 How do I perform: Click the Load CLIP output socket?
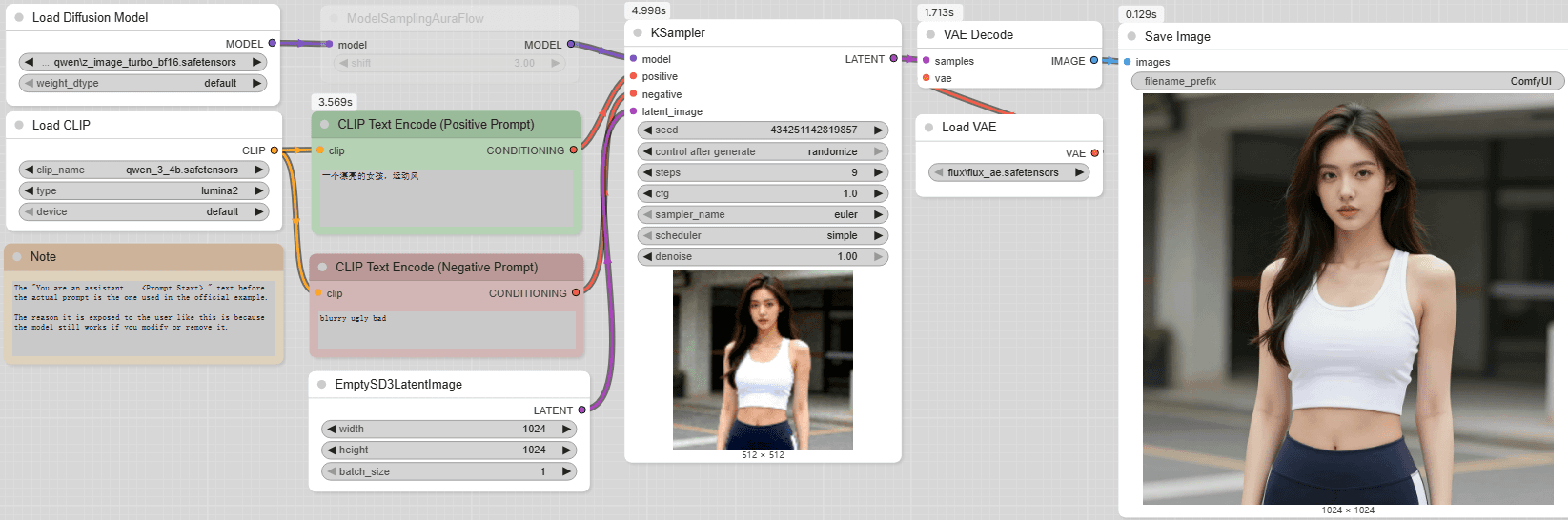click(x=275, y=150)
